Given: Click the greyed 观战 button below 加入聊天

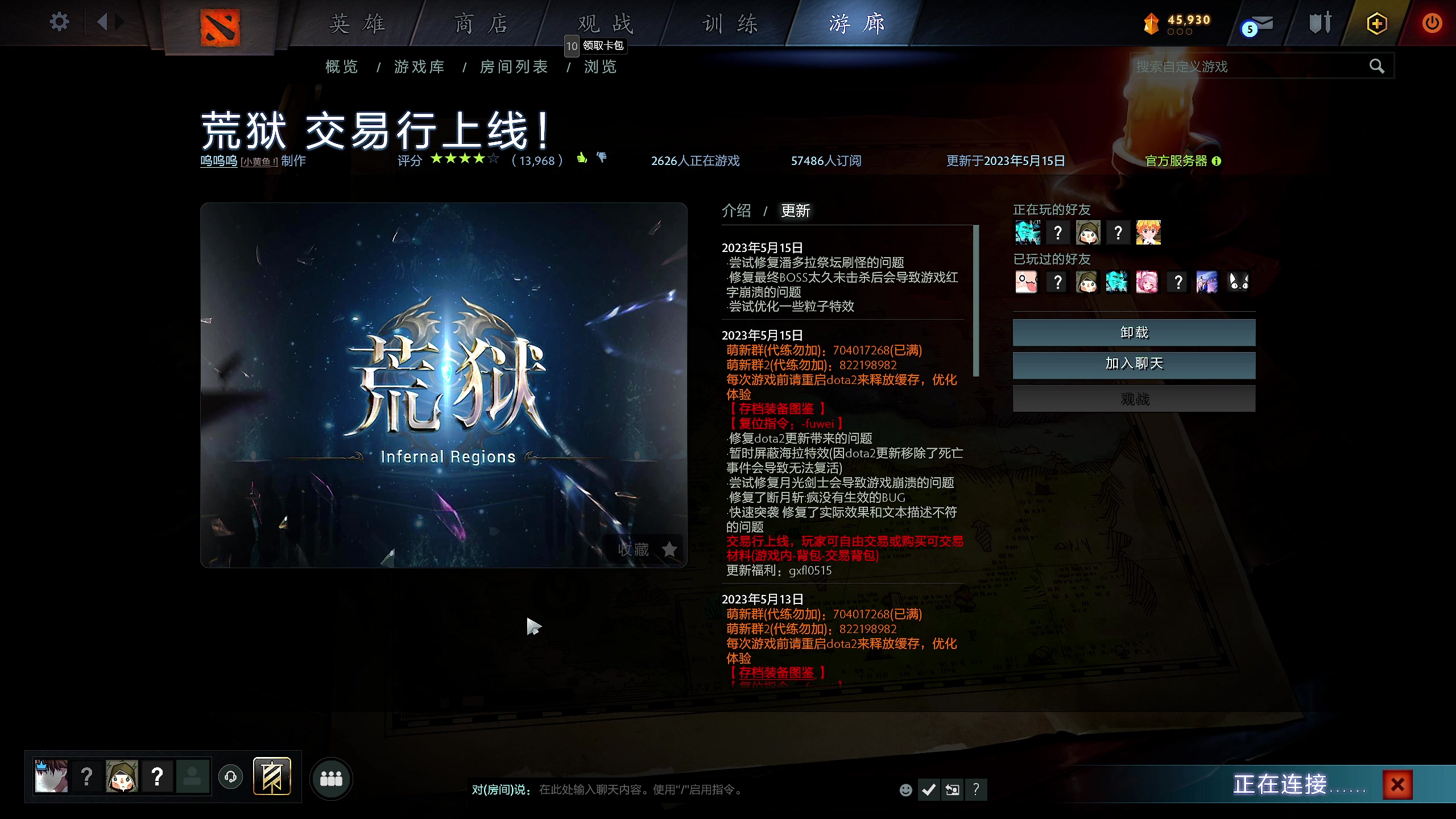Looking at the screenshot, I should (x=1134, y=399).
